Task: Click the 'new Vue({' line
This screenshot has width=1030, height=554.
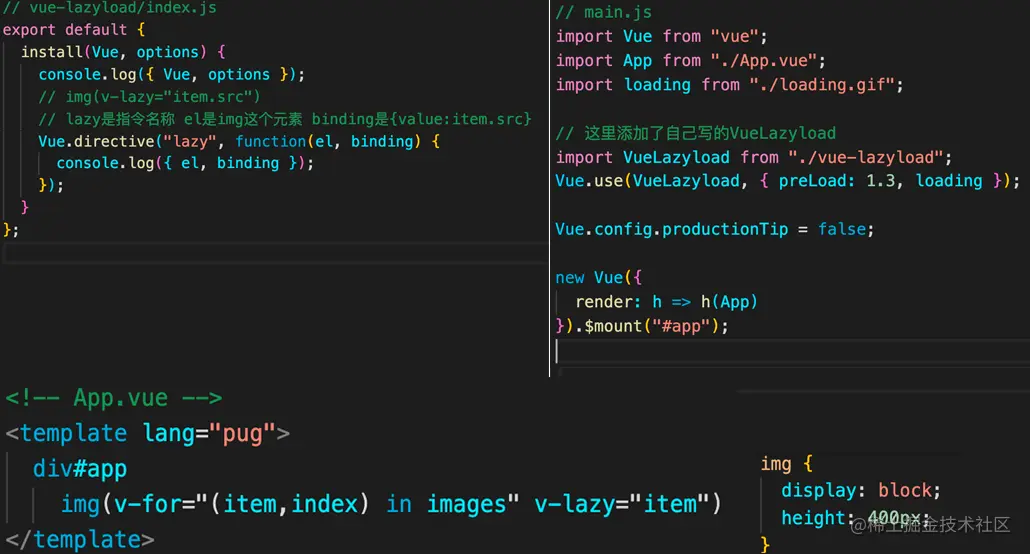Action: click(598, 277)
